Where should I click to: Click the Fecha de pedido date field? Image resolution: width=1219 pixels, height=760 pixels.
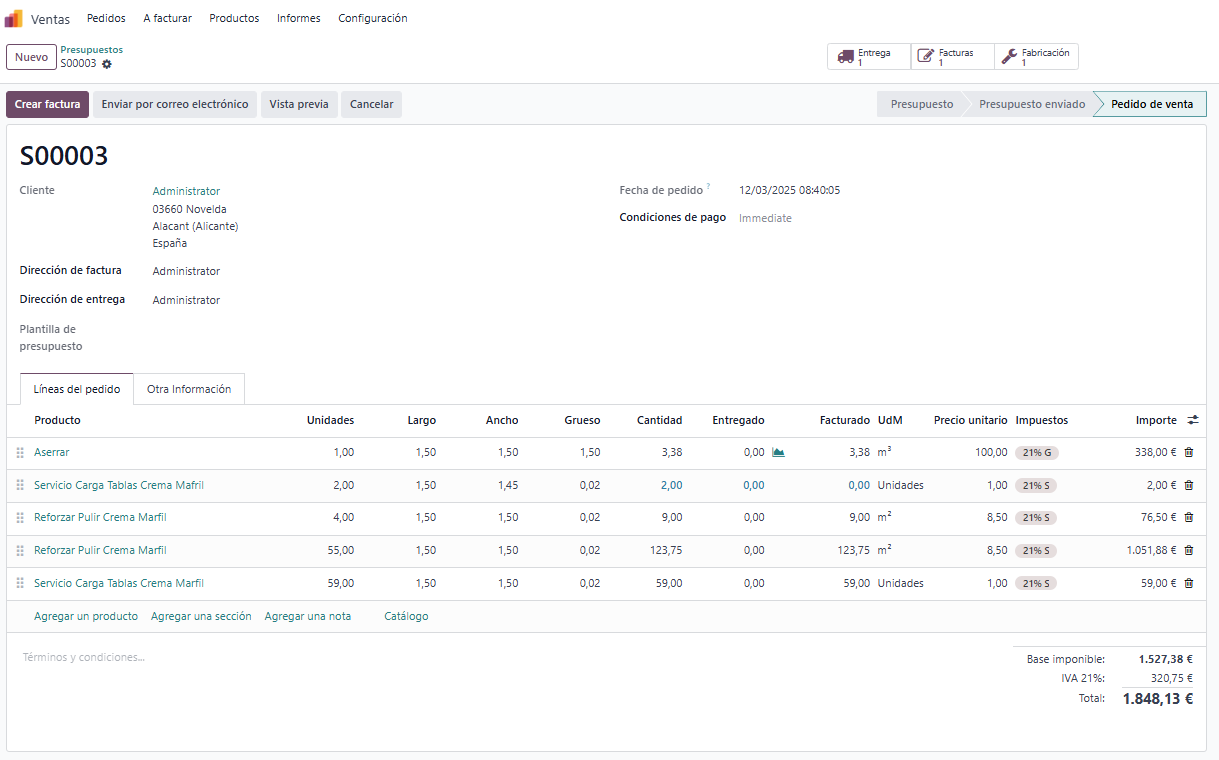(789, 190)
